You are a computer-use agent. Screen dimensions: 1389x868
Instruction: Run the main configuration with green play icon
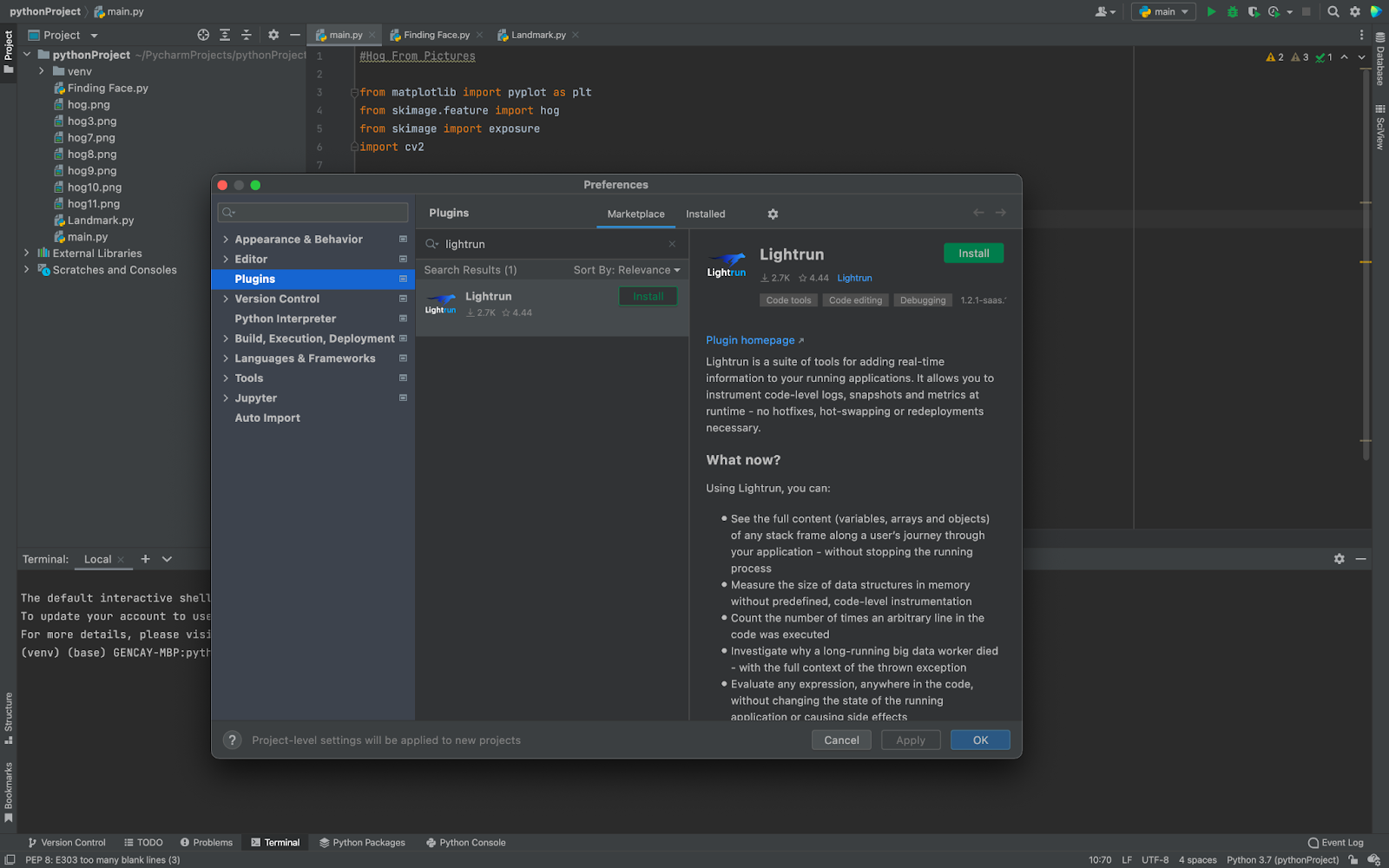(x=1211, y=11)
